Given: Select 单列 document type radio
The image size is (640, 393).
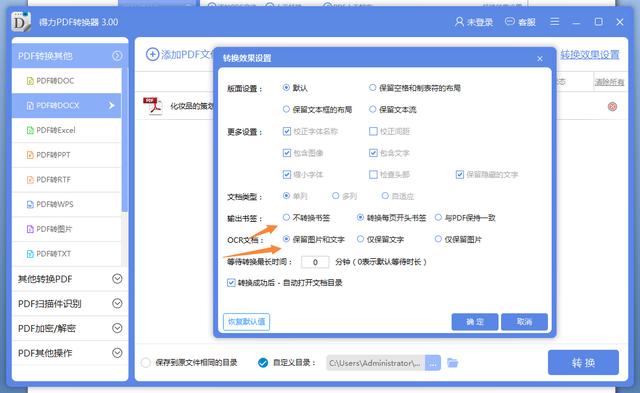Looking at the screenshot, I should [286, 195].
